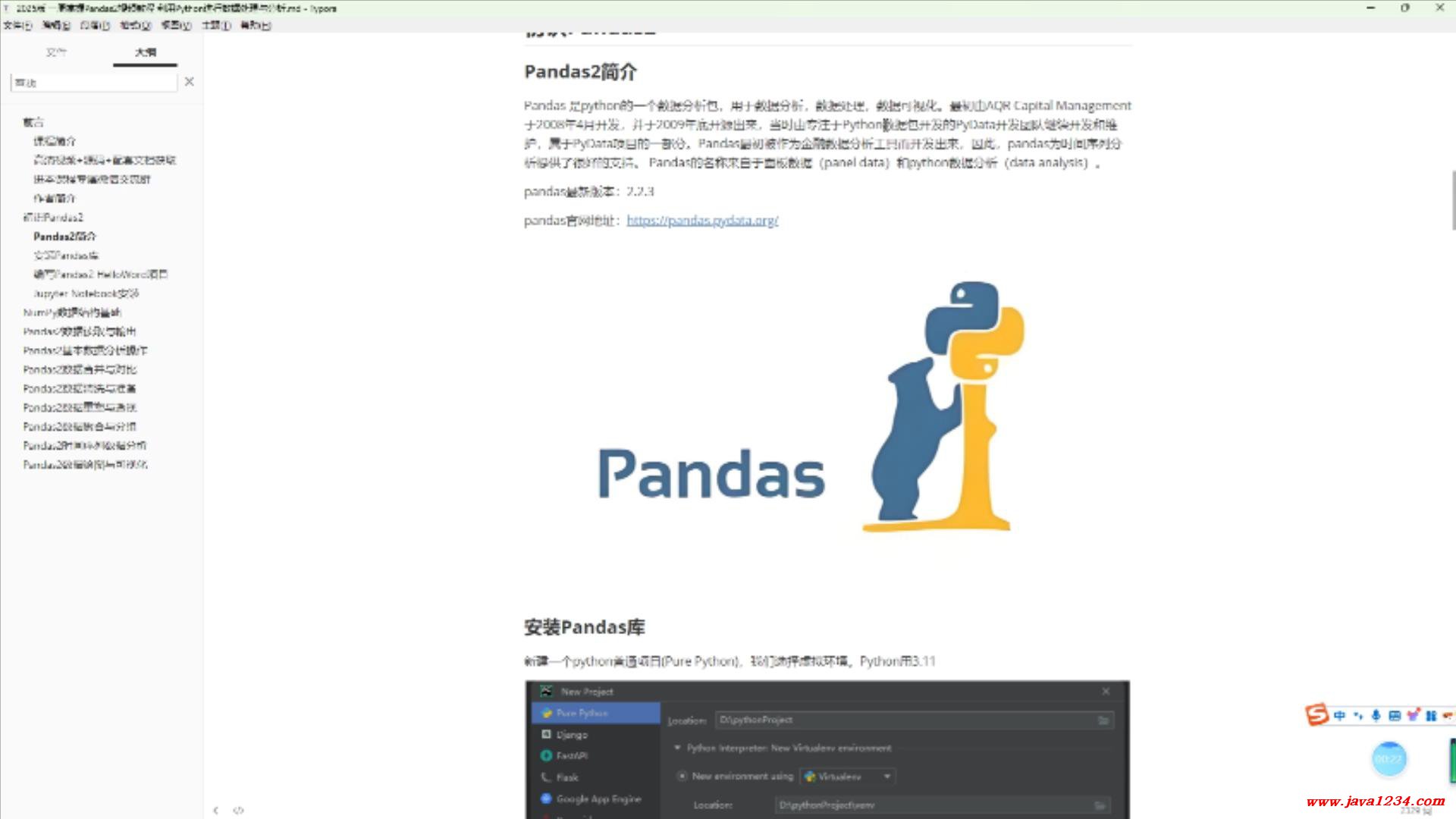The height and width of the screenshot is (819, 1456).
Task: Click the blue recording timer circle
Action: 1389,759
